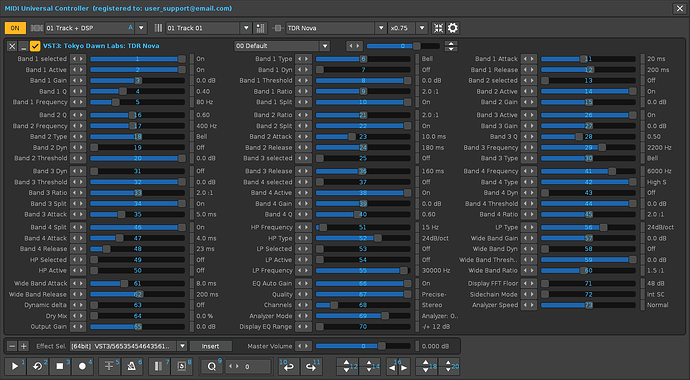Open settings with the gear icon
This screenshot has height=380, width=690.
[x=453, y=28]
